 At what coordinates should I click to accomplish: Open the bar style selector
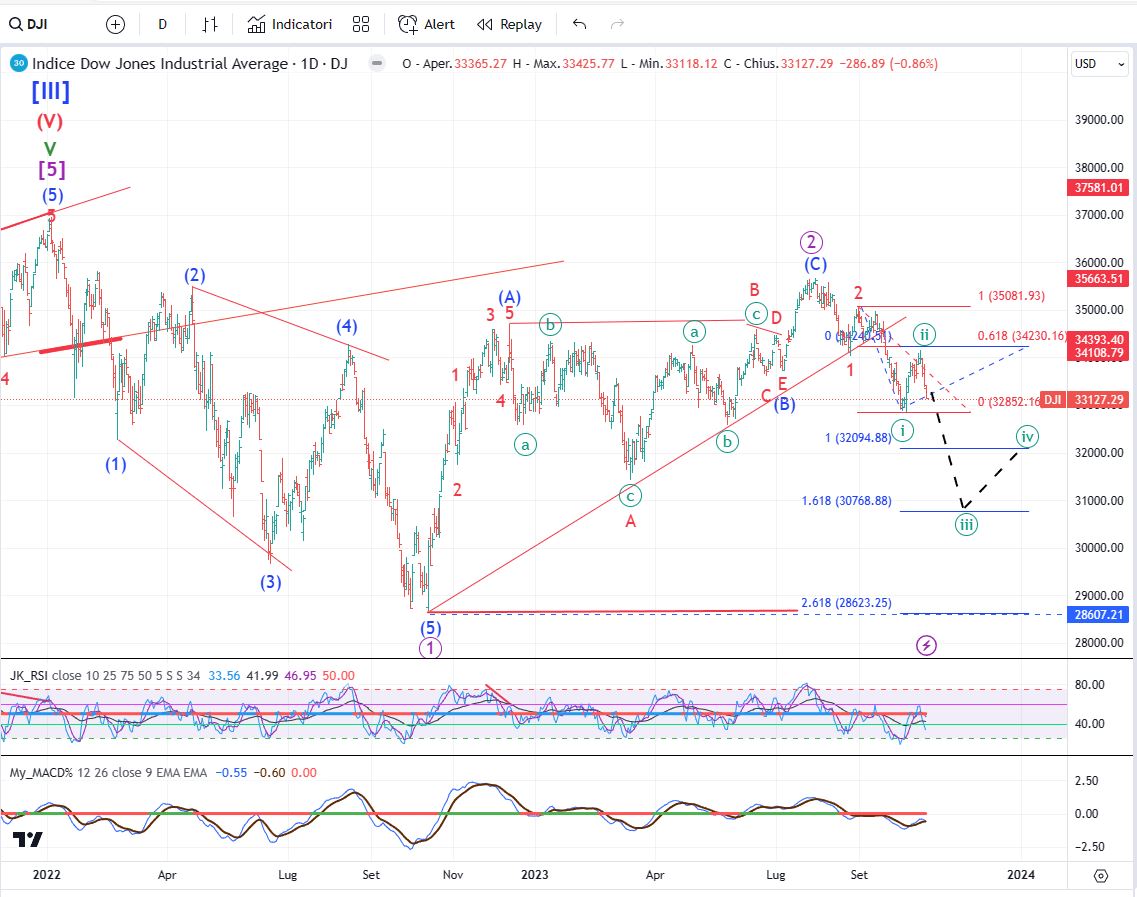coord(210,25)
